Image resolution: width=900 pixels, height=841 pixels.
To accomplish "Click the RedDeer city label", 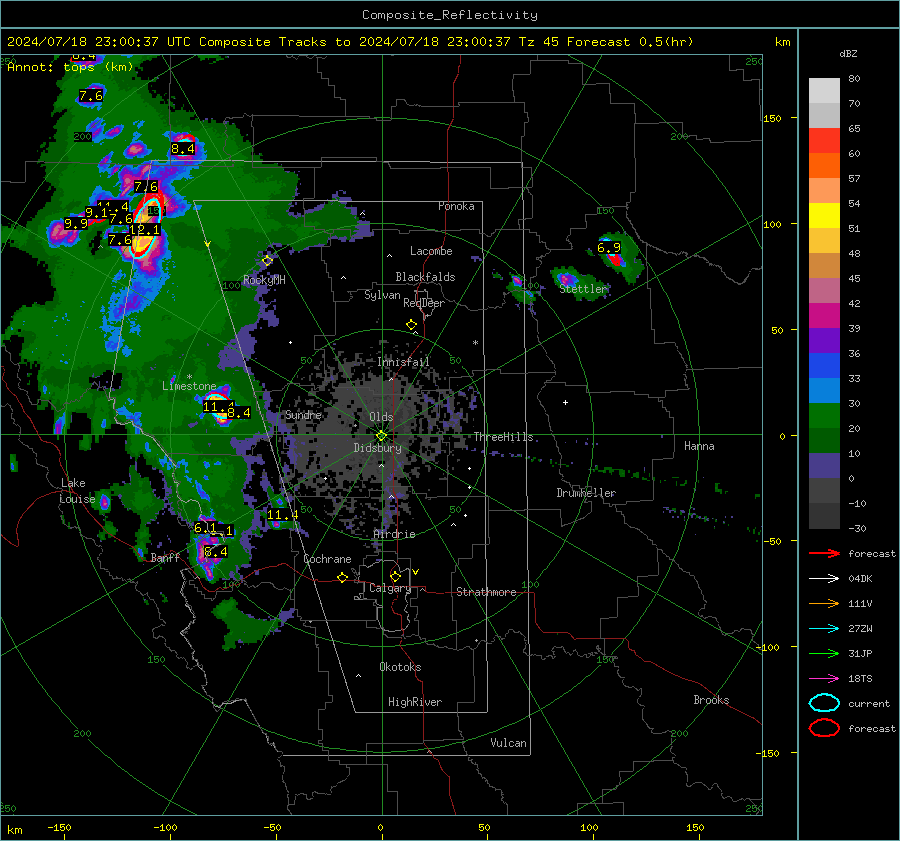I will click(x=424, y=303).
